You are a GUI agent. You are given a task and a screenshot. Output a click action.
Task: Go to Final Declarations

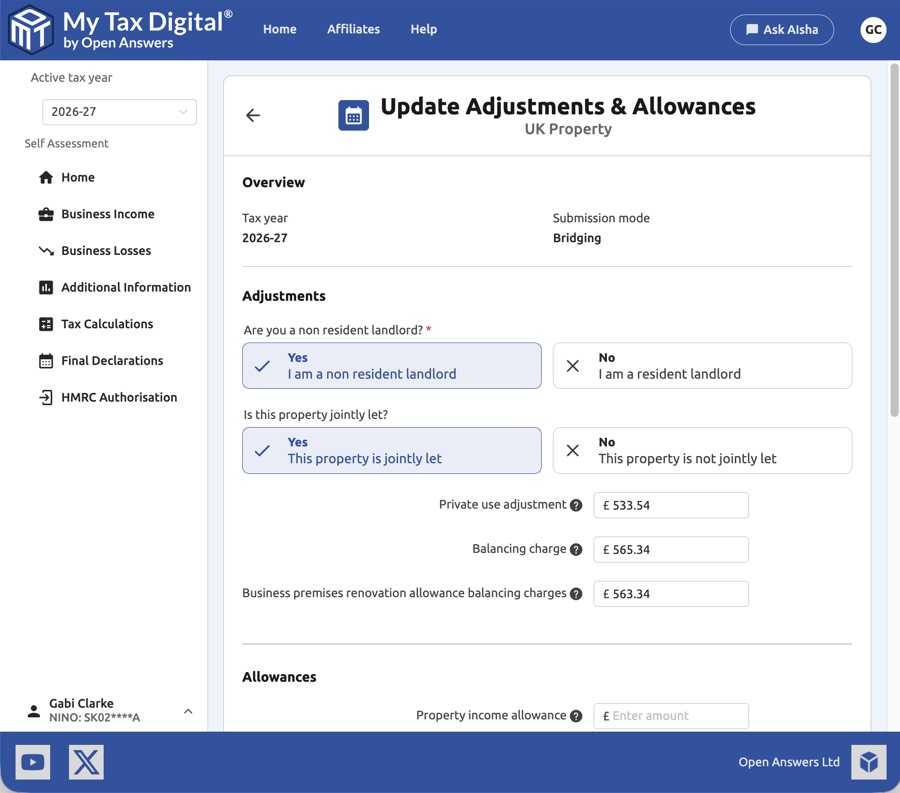(110, 360)
